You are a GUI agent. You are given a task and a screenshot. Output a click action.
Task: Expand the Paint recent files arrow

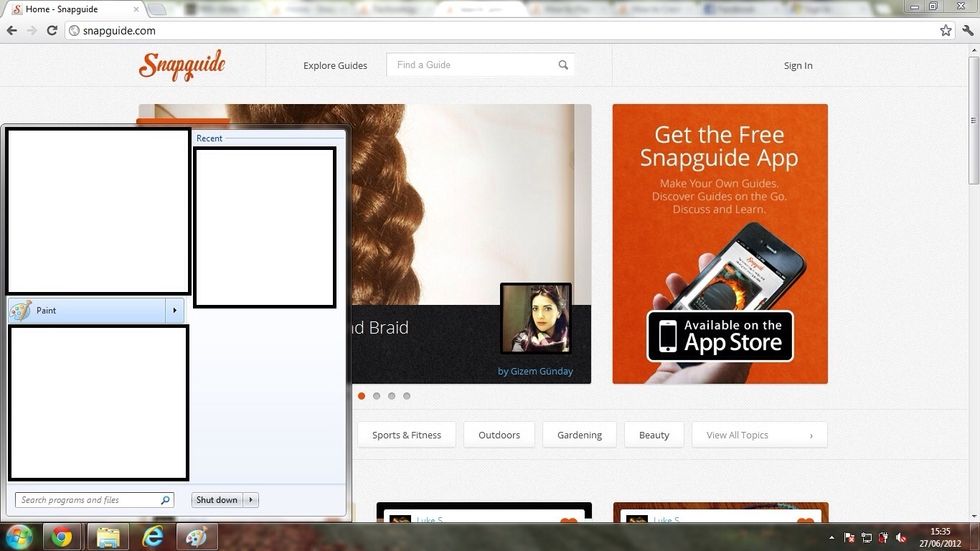(175, 310)
